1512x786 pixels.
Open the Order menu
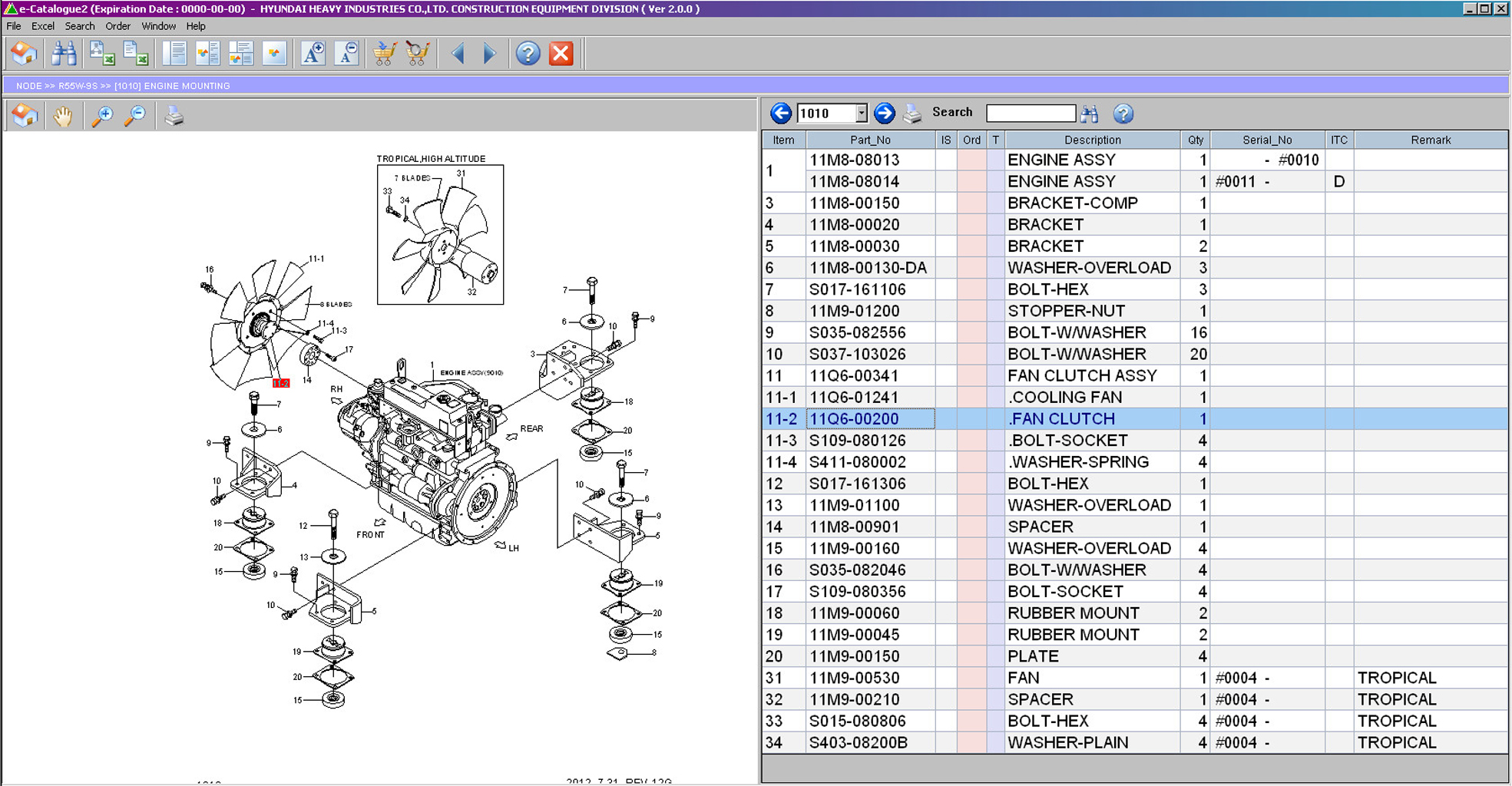click(x=117, y=26)
